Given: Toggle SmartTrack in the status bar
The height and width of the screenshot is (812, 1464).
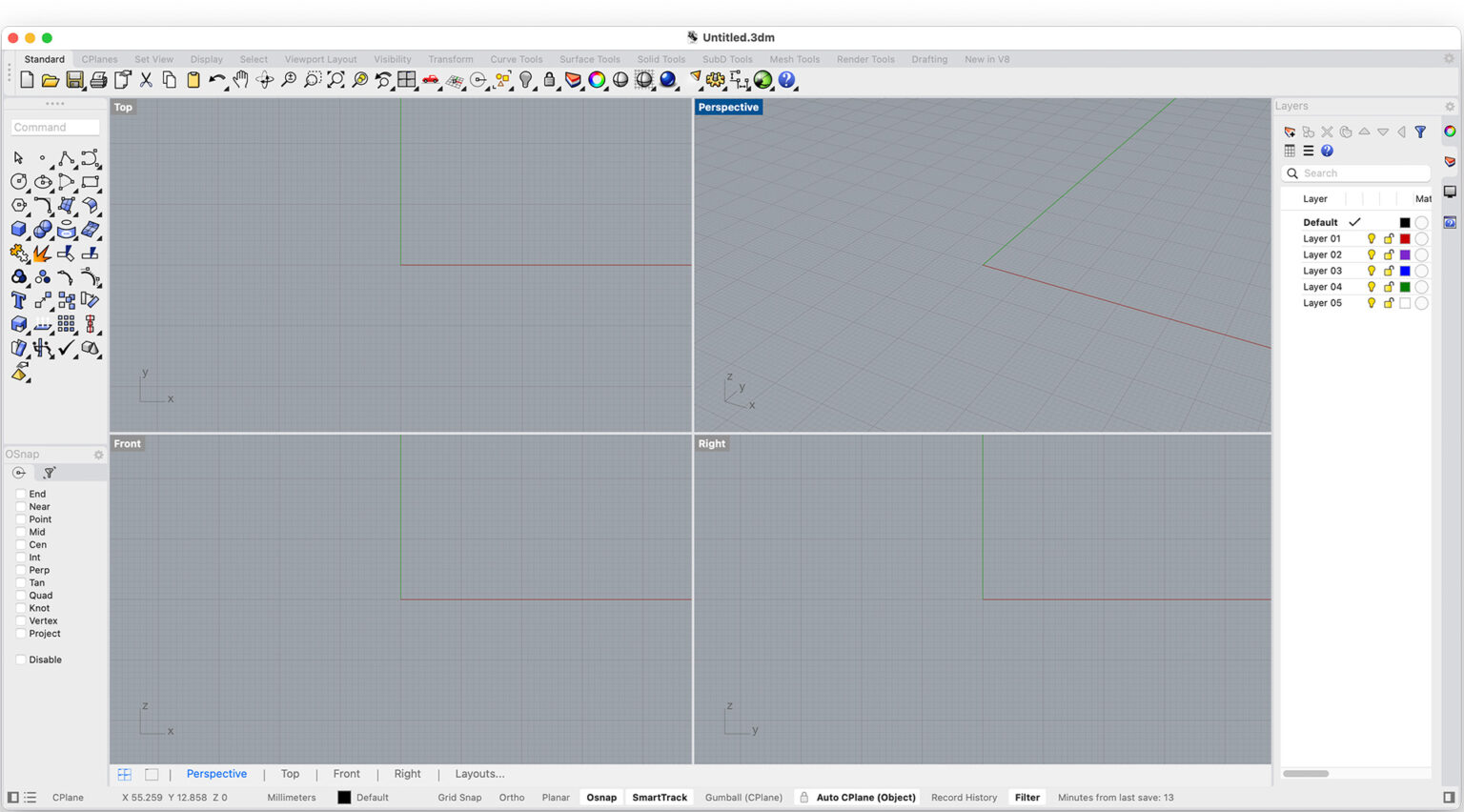Looking at the screenshot, I should [660, 797].
